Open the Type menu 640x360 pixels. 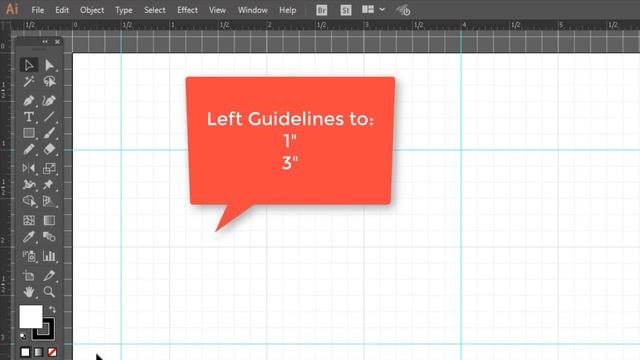[124, 10]
